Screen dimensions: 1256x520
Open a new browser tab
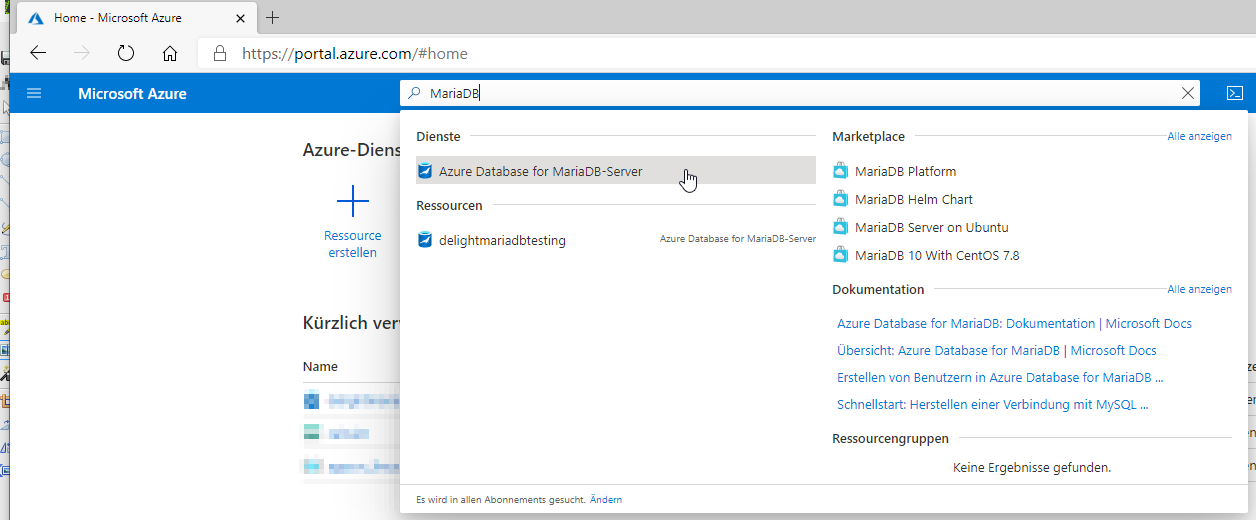(x=272, y=18)
